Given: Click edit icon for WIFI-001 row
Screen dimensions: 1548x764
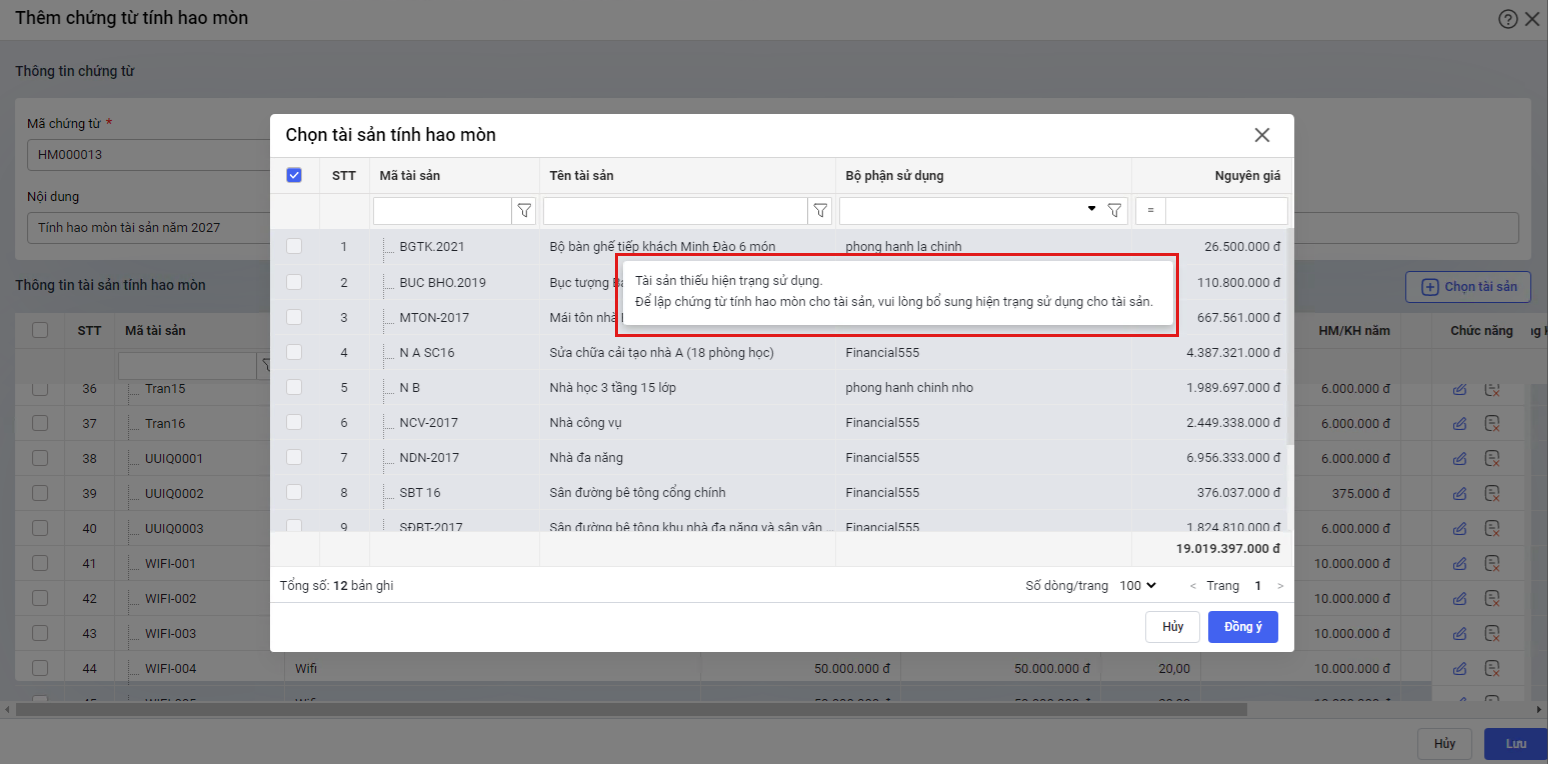Looking at the screenshot, I should [1459, 563].
